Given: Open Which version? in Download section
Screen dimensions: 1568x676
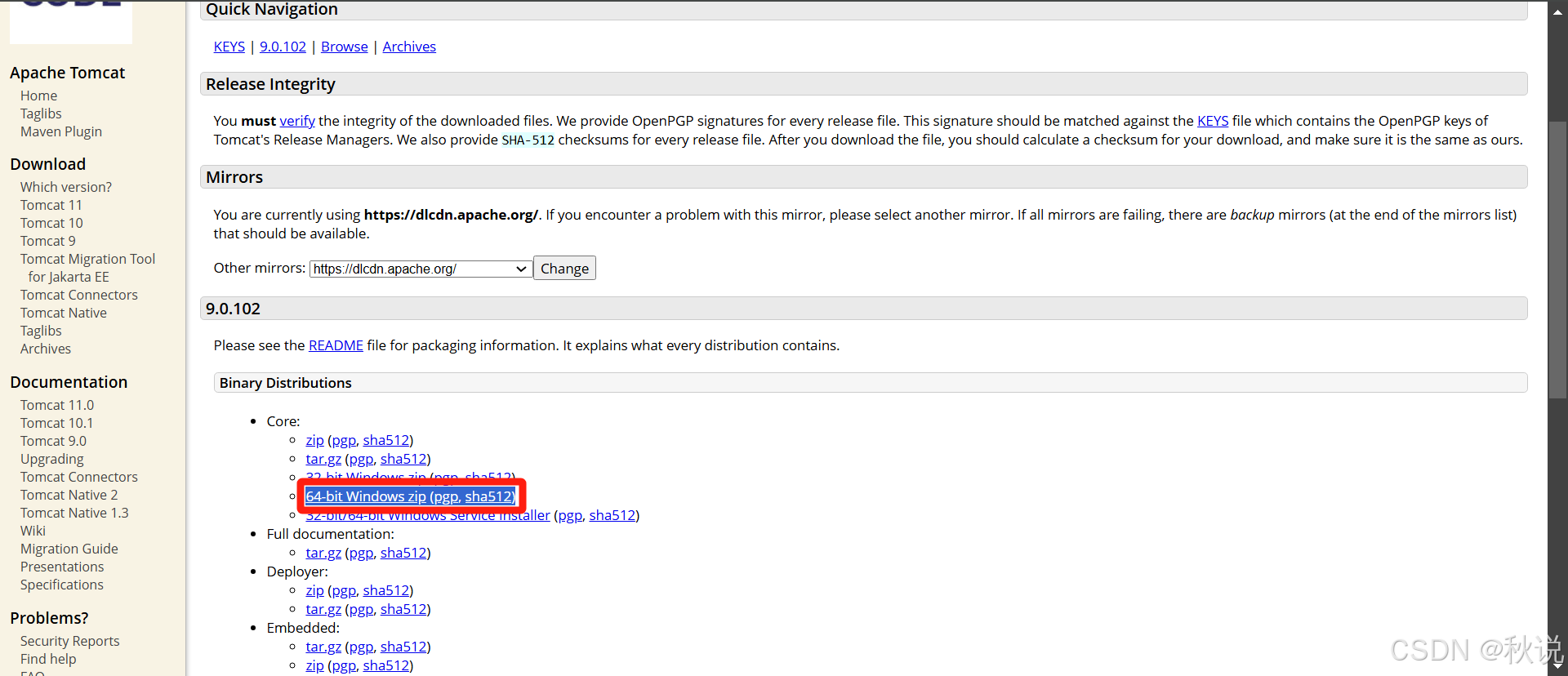Looking at the screenshot, I should pyautogui.click(x=66, y=187).
